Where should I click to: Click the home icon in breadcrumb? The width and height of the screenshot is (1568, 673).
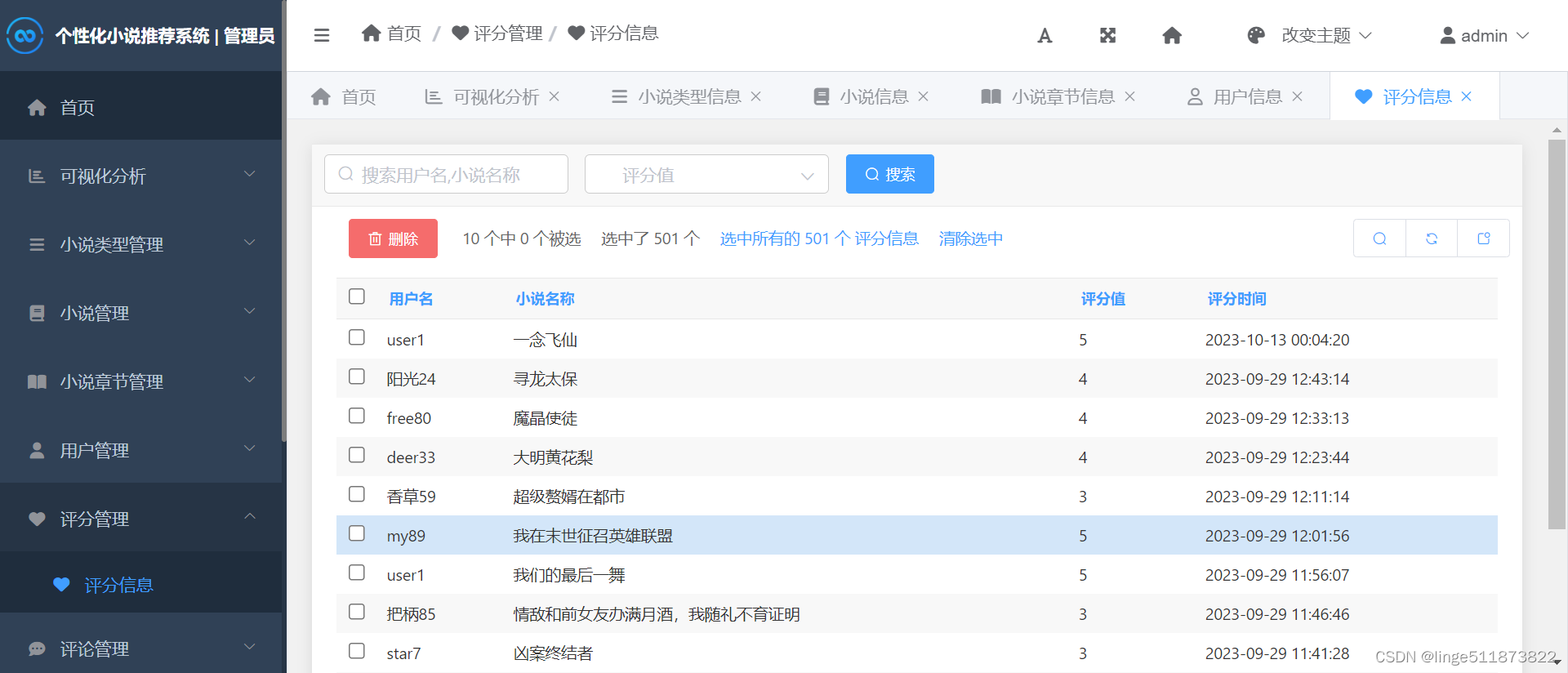(x=372, y=33)
